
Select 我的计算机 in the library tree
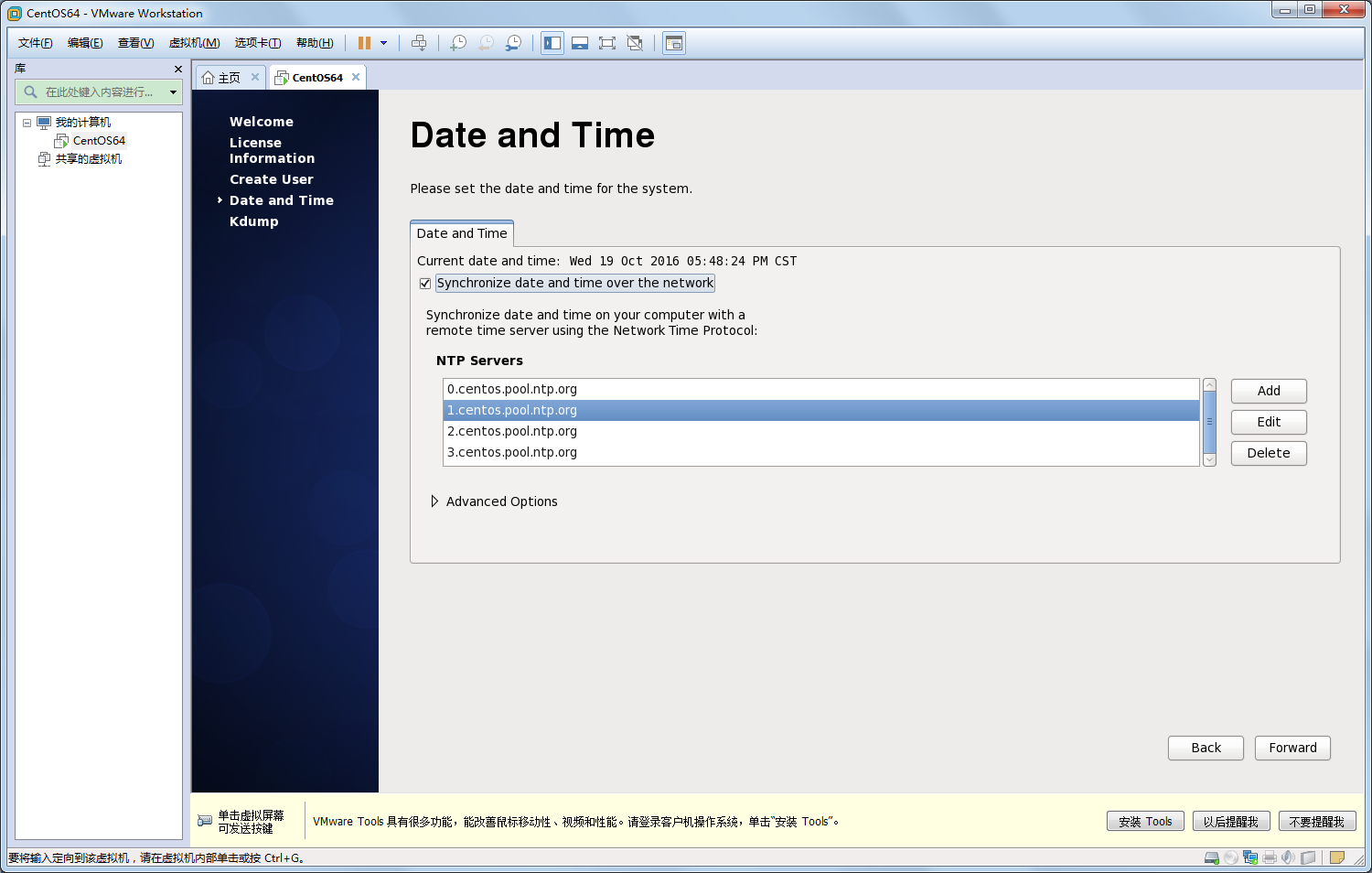pyautogui.click(x=83, y=123)
